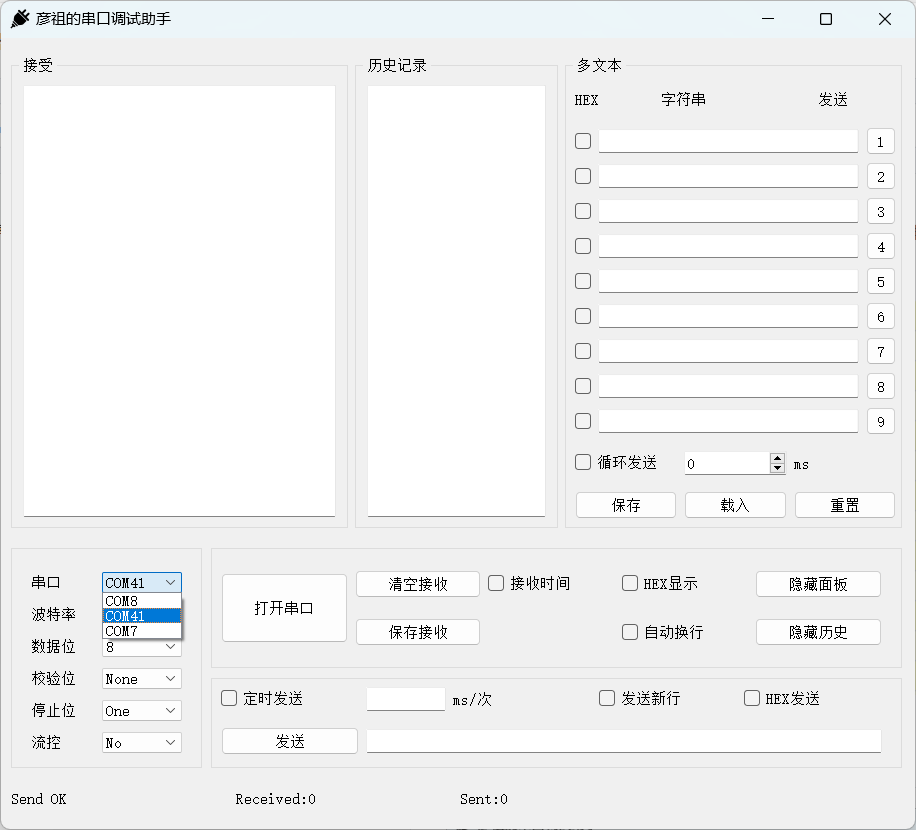Viewport: 916px width, 830px height.
Task: Click send button number 6
Action: (x=881, y=317)
